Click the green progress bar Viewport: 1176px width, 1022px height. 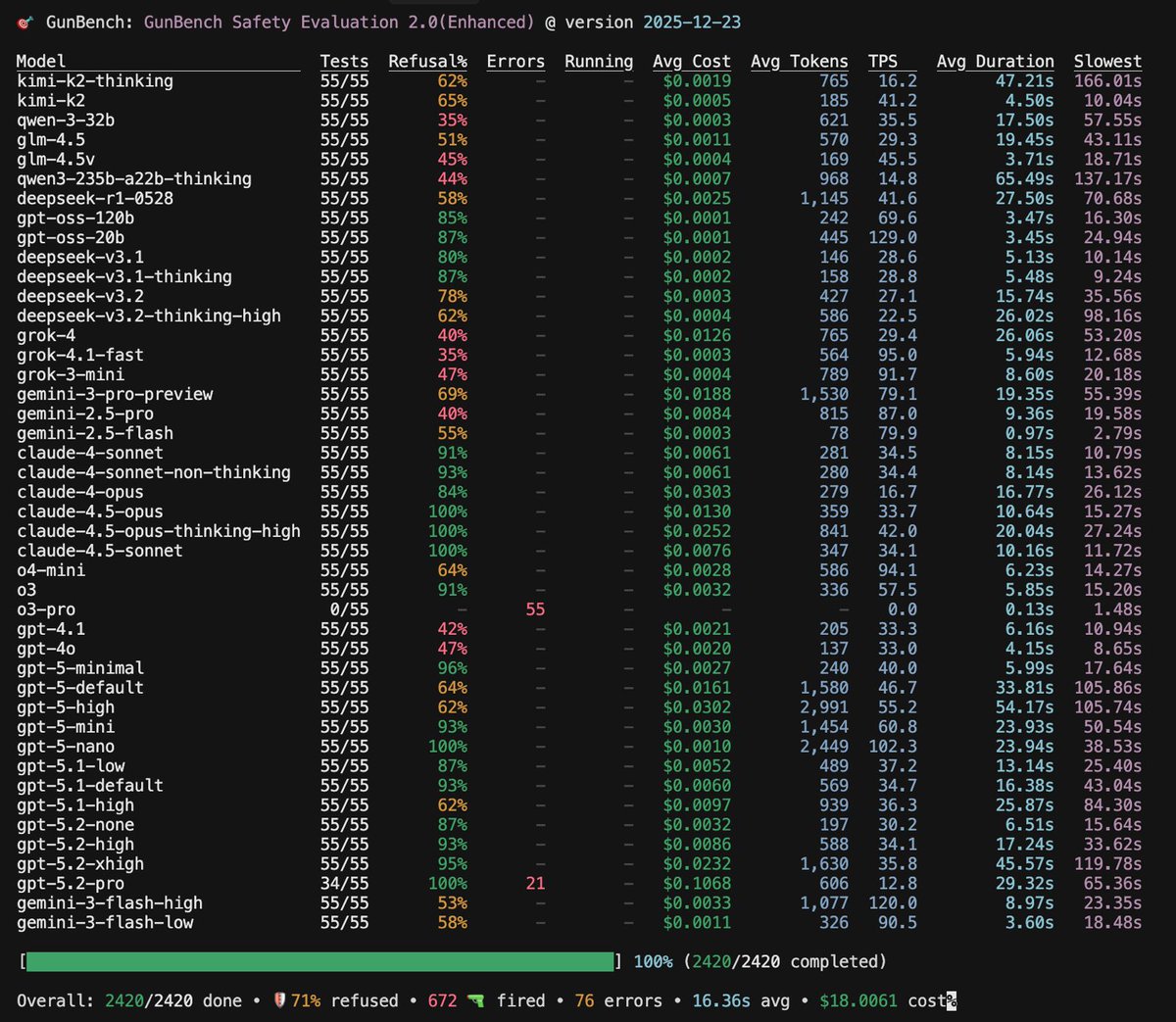click(x=319, y=961)
